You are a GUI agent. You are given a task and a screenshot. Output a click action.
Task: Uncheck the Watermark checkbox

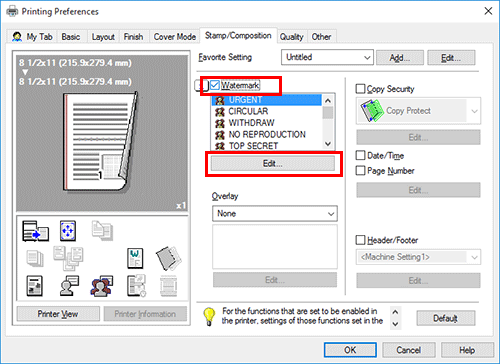(x=215, y=85)
